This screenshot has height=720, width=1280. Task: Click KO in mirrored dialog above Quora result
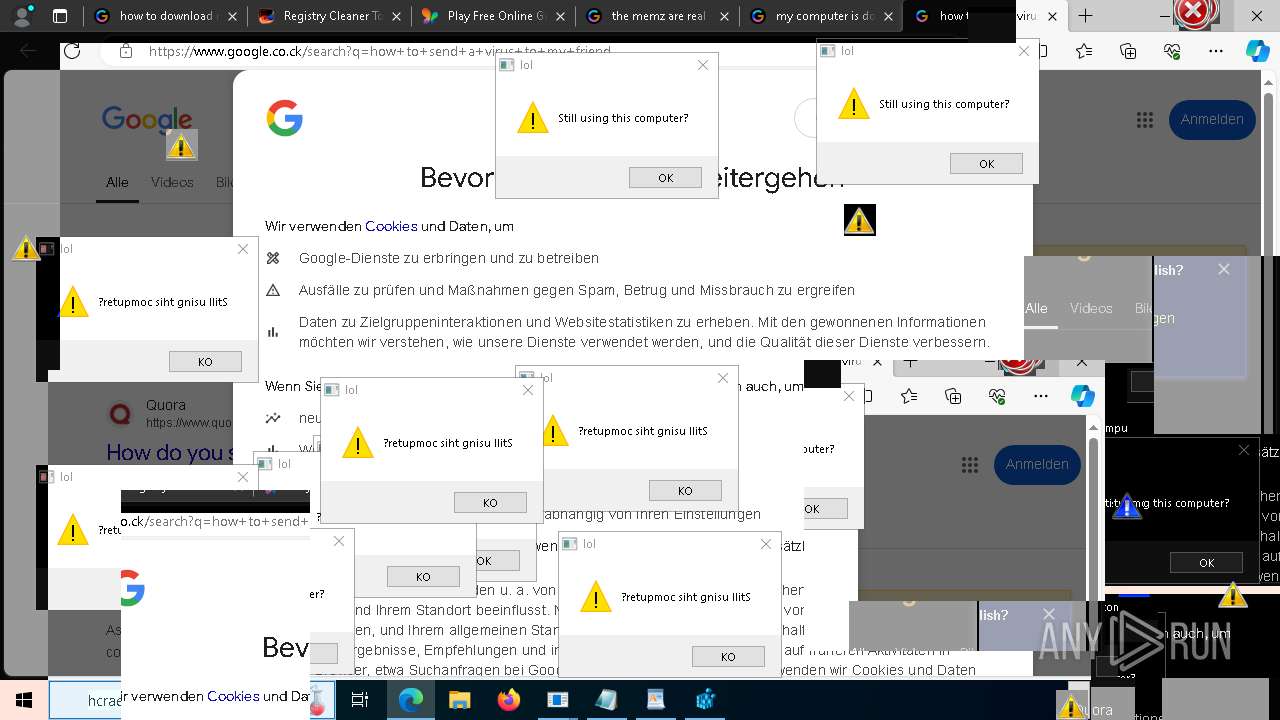[x=205, y=362]
